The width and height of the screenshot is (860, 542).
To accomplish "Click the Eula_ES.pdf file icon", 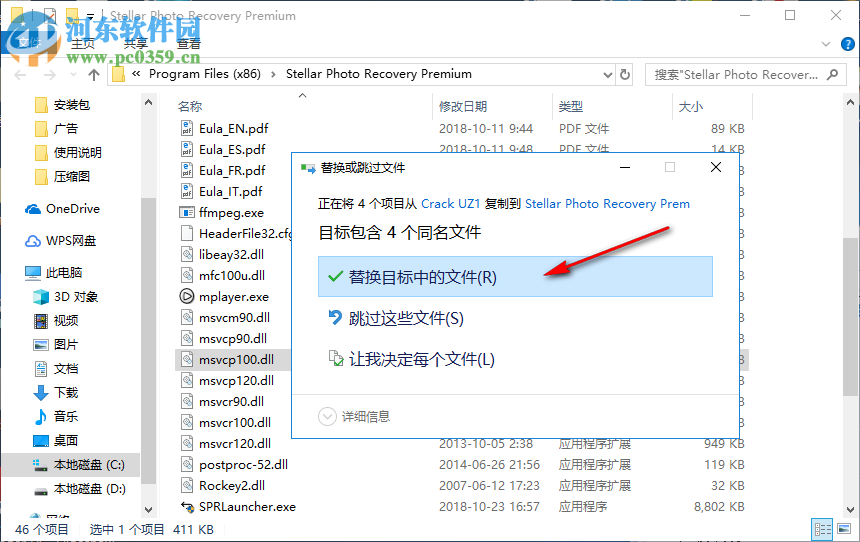I will pyautogui.click(x=187, y=149).
